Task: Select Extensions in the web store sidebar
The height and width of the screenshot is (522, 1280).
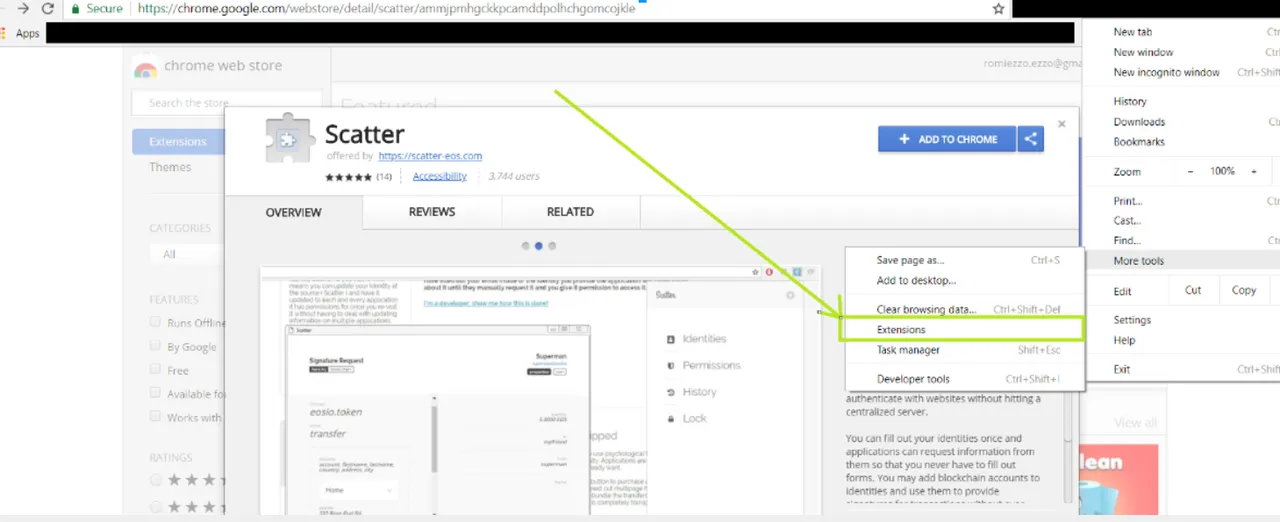Action: (x=178, y=142)
